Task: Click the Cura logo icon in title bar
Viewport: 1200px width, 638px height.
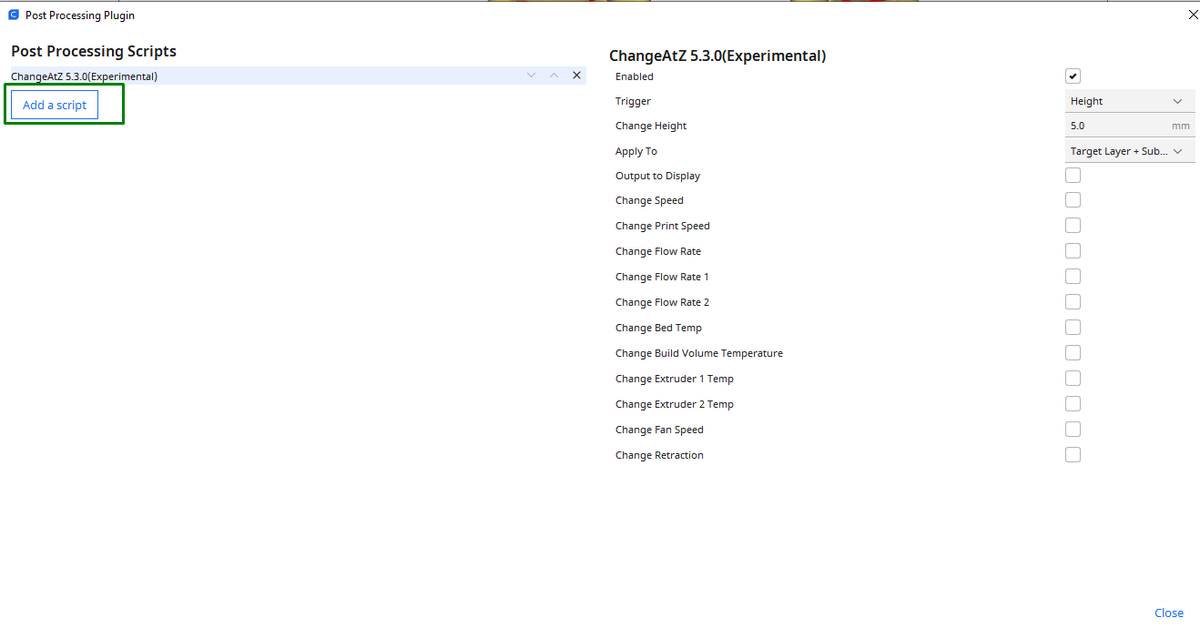Action: click(x=14, y=15)
